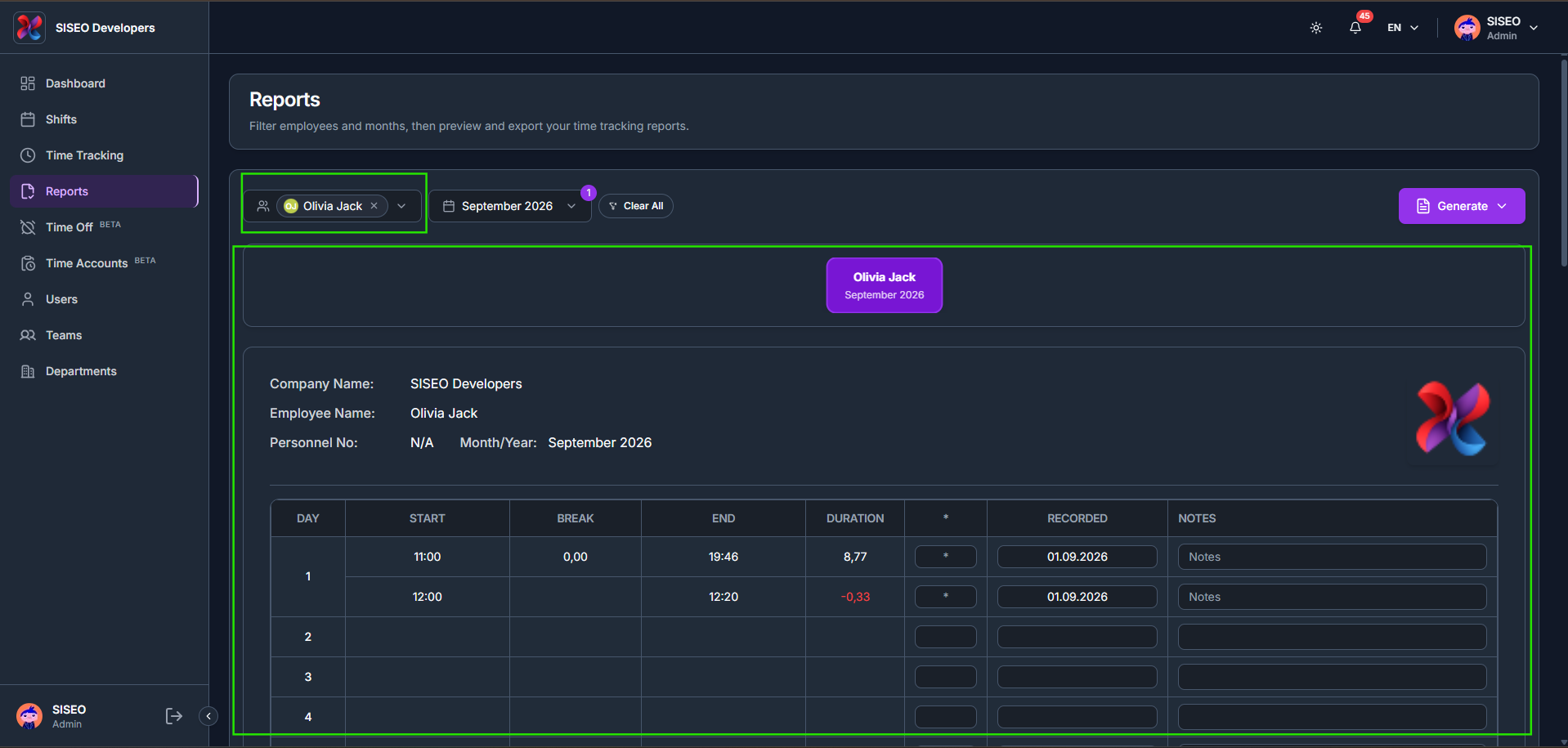Click the Time Tracking clock icon

[28, 155]
